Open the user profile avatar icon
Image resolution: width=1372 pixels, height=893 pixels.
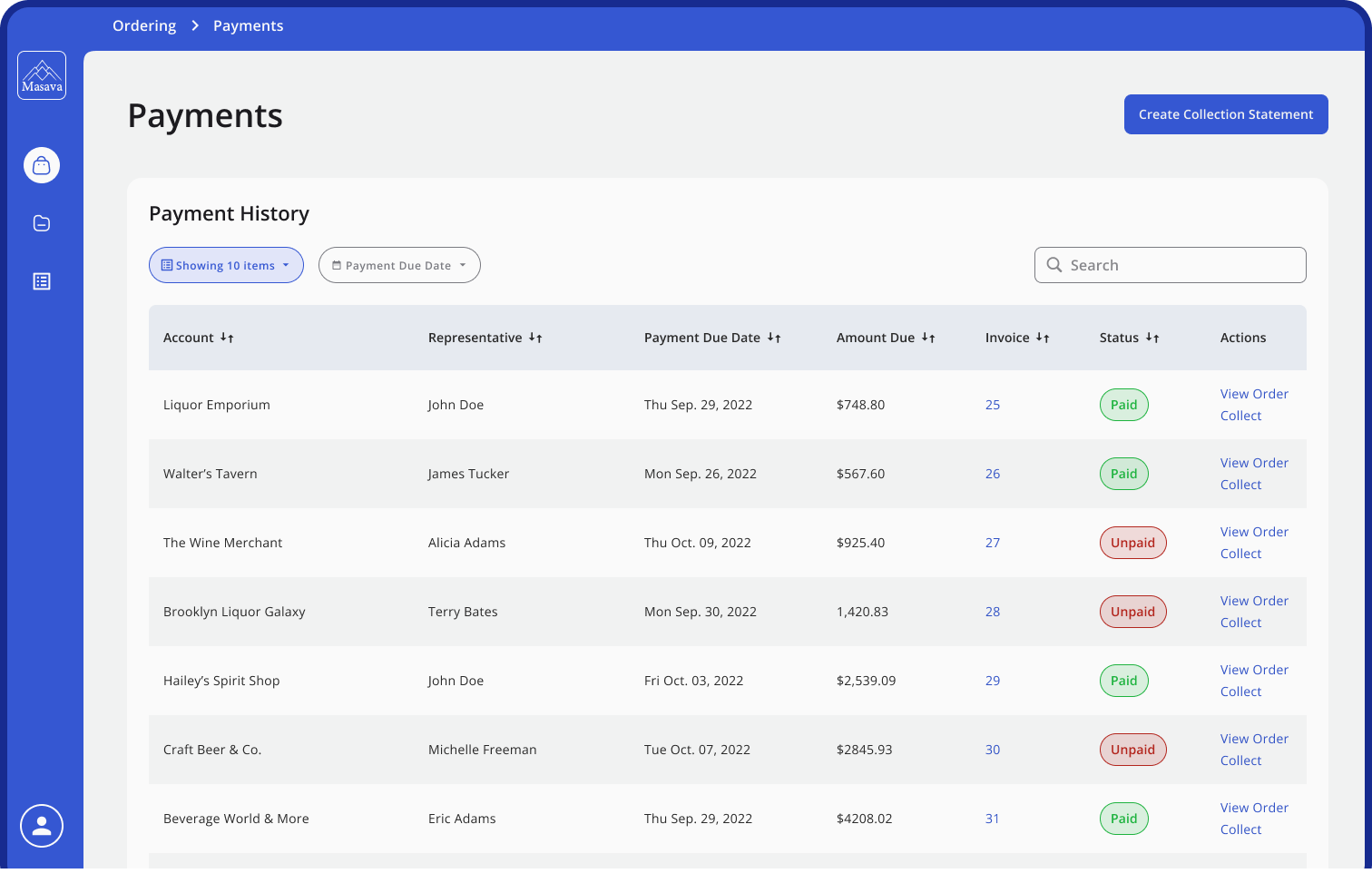click(x=42, y=826)
